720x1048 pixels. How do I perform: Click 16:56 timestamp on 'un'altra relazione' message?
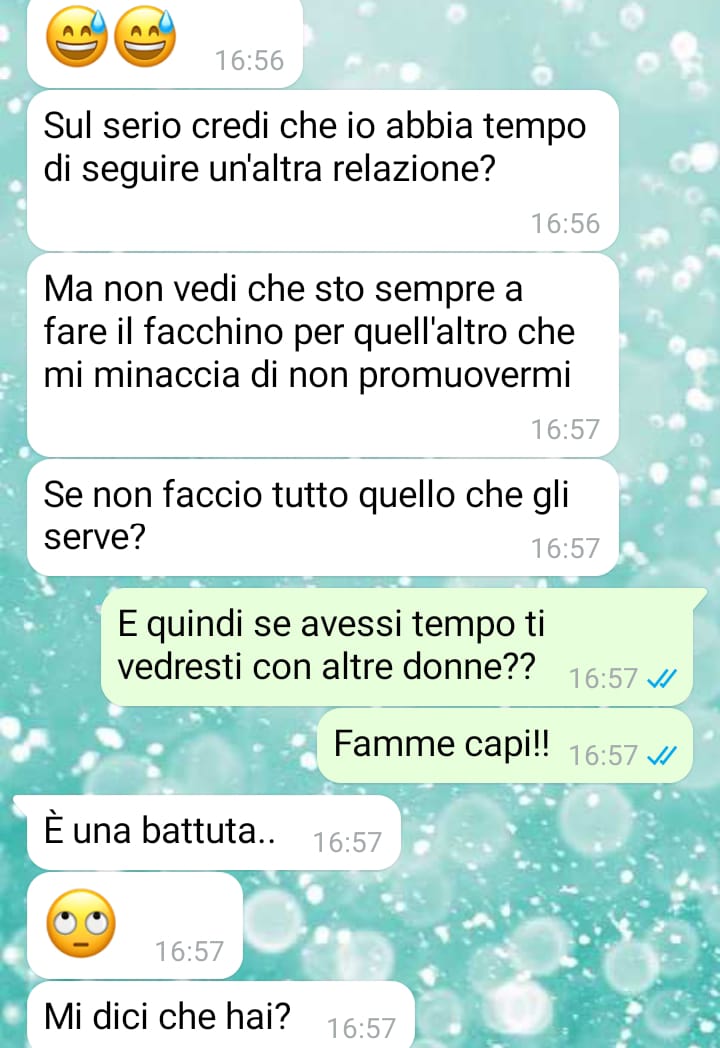point(566,223)
